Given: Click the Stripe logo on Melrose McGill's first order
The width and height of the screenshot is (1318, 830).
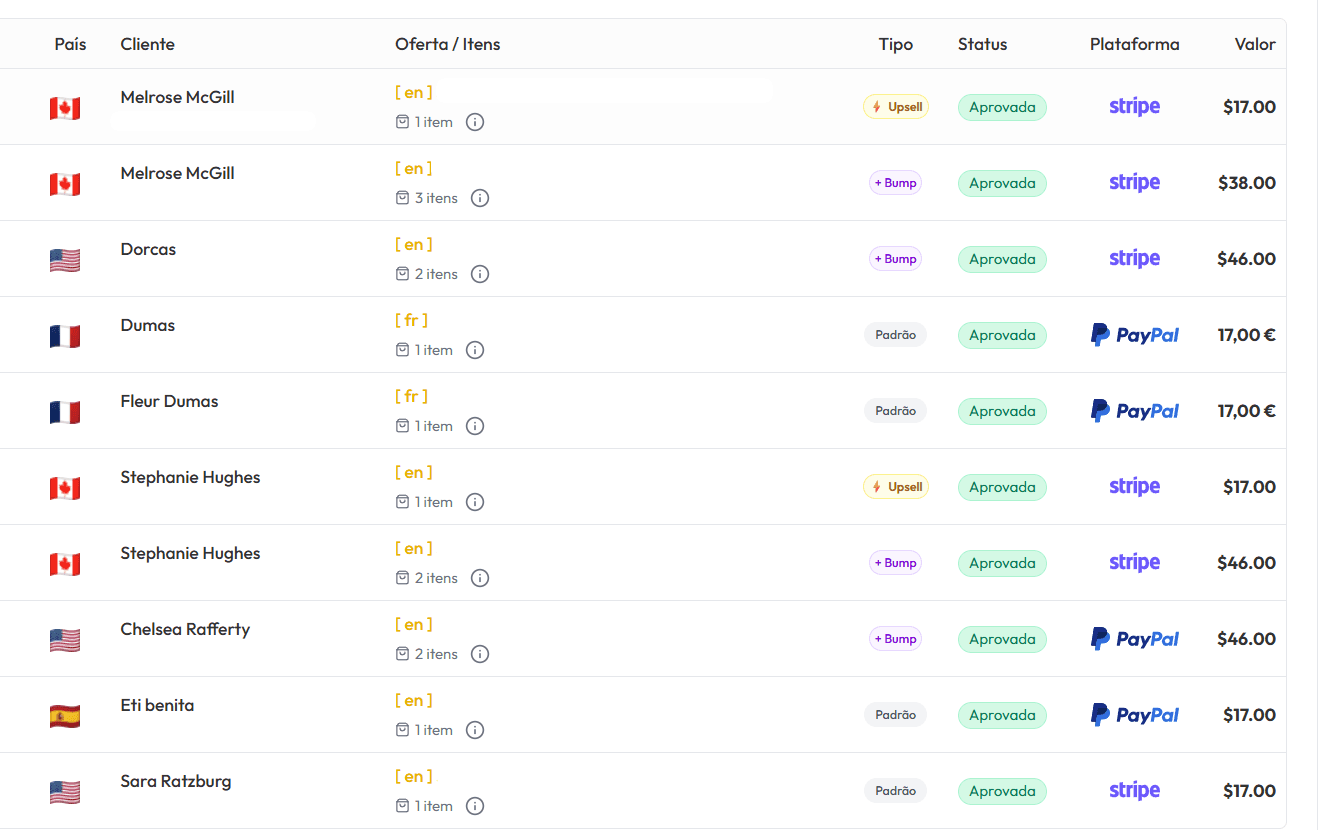Looking at the screenshot, I should [x=1134, y=105].
